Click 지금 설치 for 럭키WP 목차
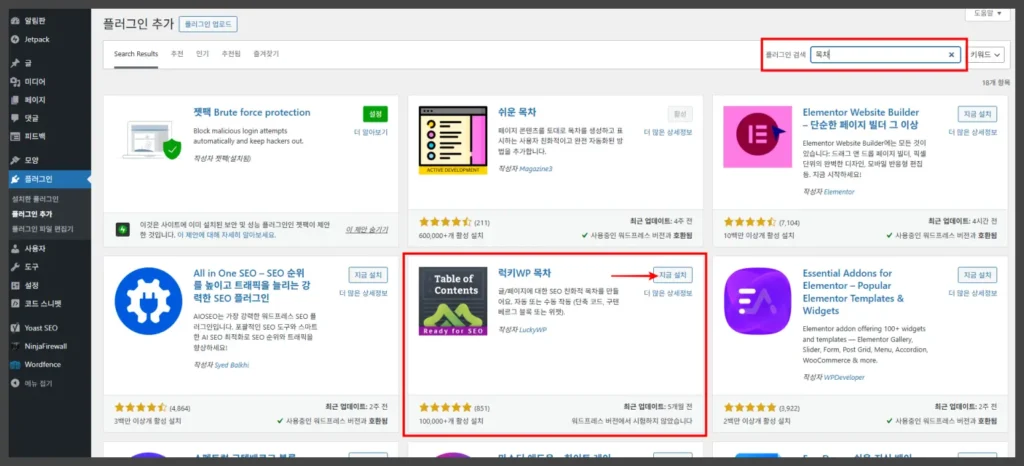 [x=673, y=275]
